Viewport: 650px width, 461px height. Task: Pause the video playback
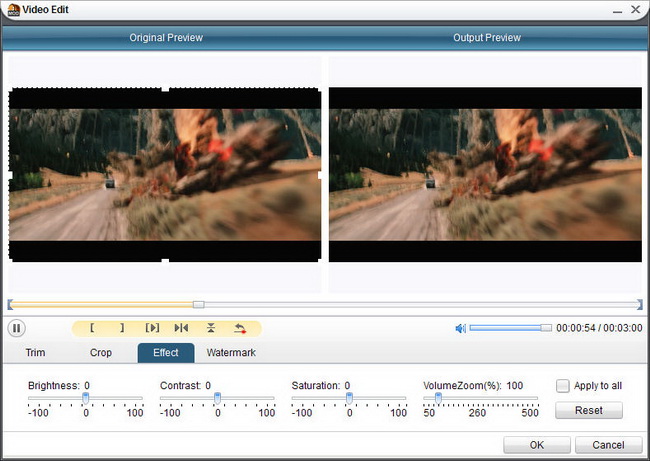pyautogui.click(x=17, y=328)
